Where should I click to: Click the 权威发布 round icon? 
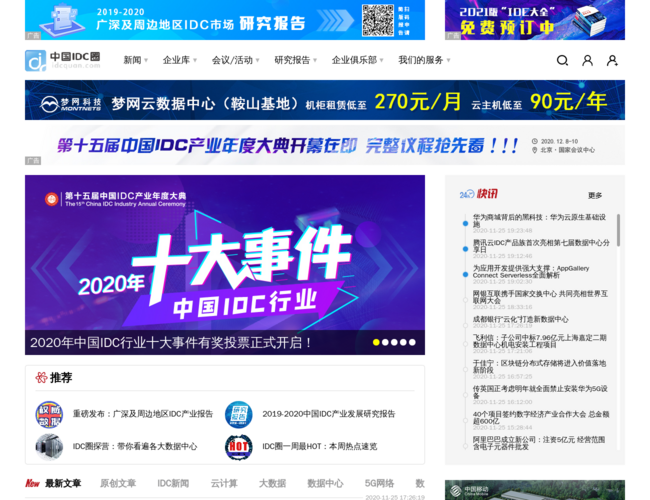(49, 414)
